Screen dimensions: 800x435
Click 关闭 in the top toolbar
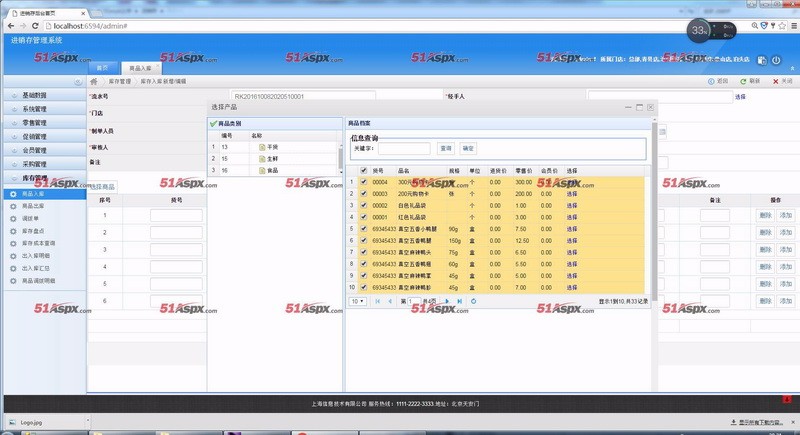click(782, 81)
